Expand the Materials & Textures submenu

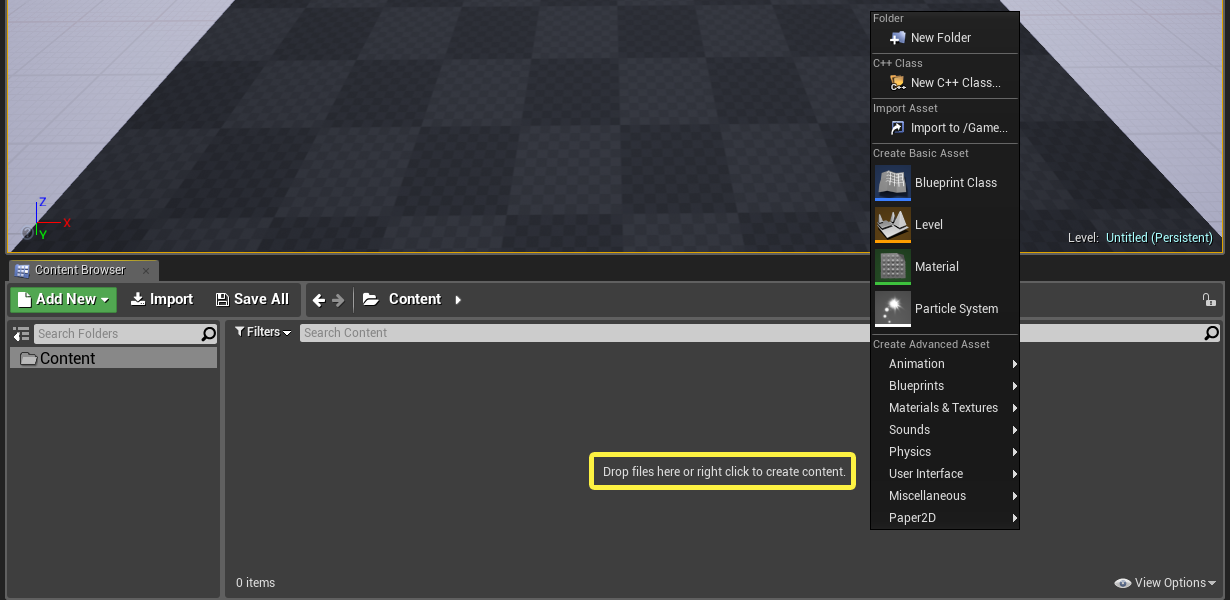click(x=944, y=408)
